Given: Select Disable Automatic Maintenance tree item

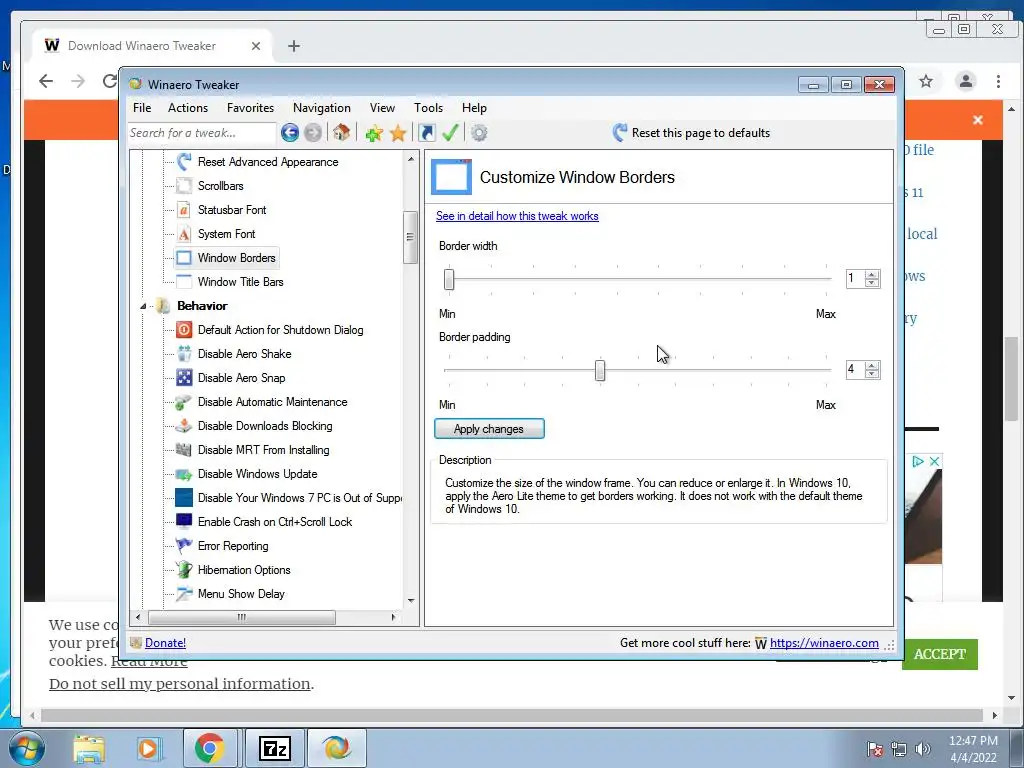Looking at the screenshot, I should tap(272, 402).
